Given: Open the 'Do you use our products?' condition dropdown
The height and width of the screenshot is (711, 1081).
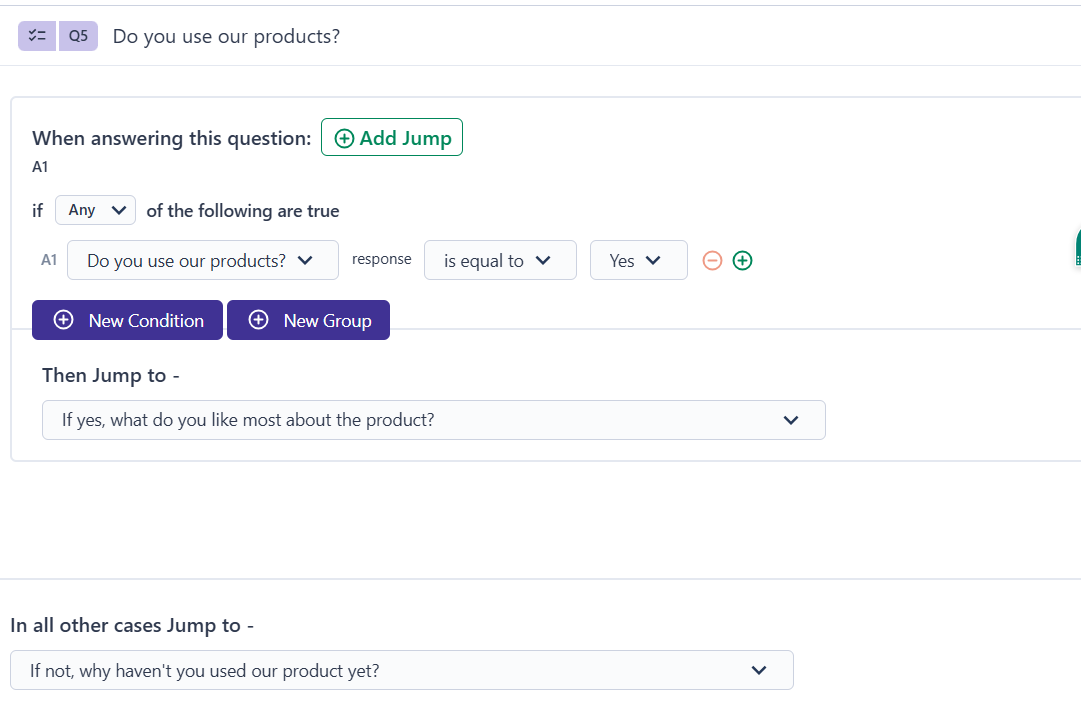Looking at the screenshot, I should point(202,260).
